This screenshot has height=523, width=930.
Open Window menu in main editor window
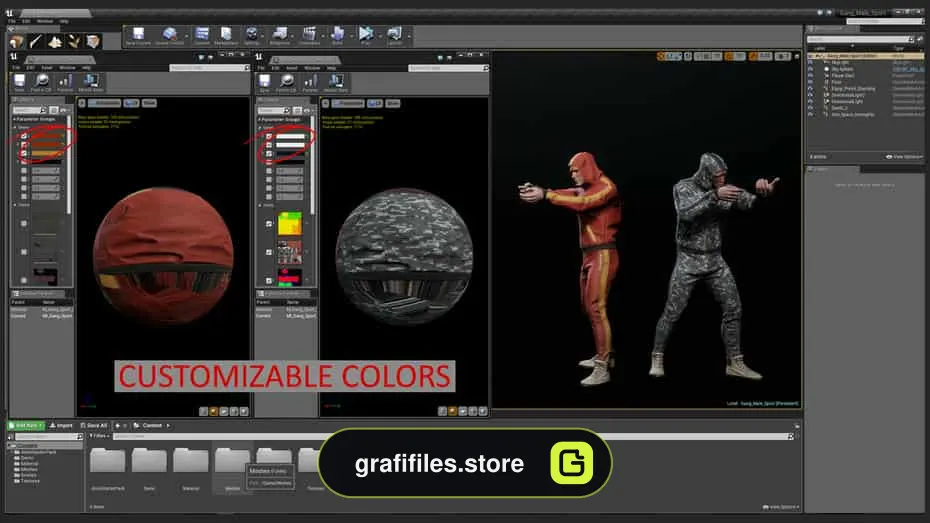tap(45, 21)
